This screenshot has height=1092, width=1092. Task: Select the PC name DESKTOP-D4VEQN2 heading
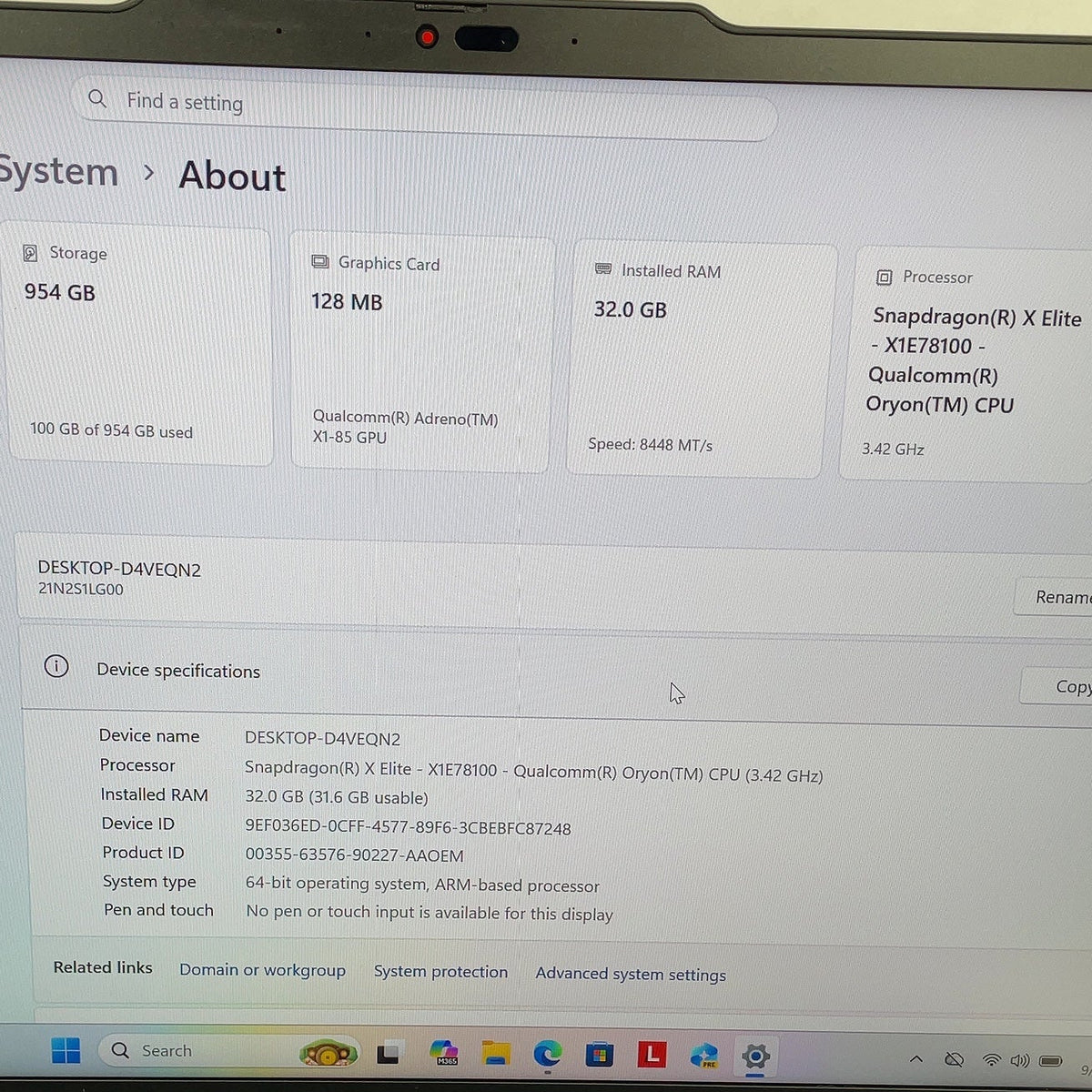tap(119, 569)
